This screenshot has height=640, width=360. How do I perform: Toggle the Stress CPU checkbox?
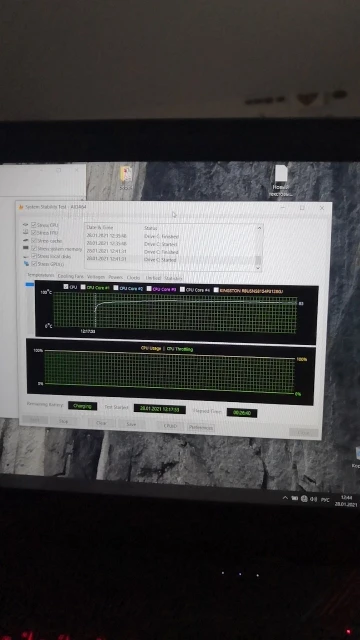[x=34, y=224]
